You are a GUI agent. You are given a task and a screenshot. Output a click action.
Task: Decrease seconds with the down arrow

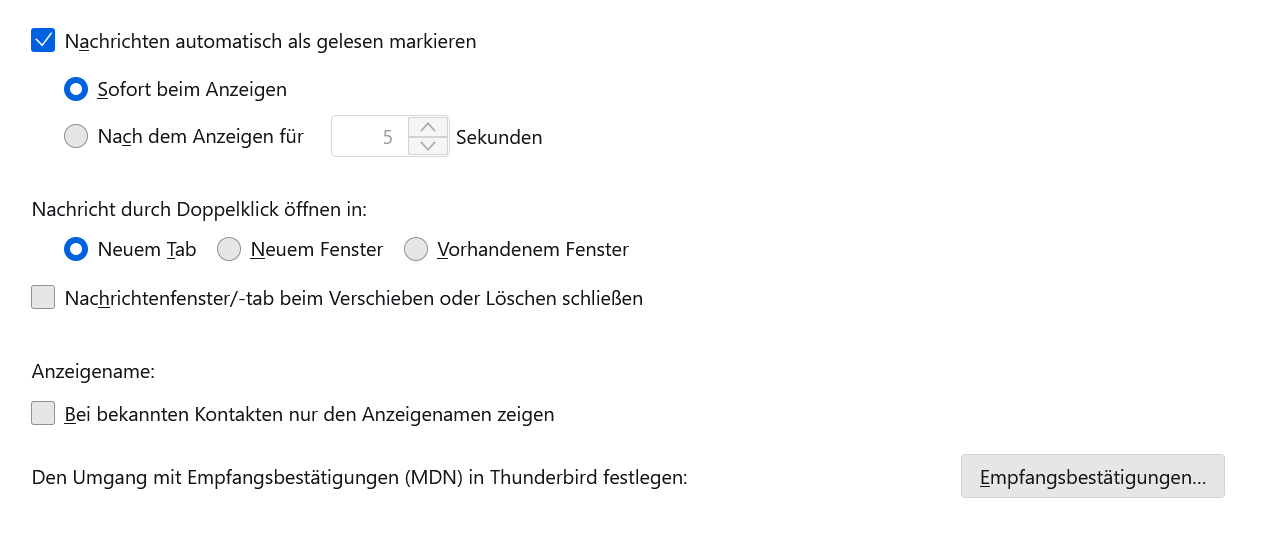[428, 146]
